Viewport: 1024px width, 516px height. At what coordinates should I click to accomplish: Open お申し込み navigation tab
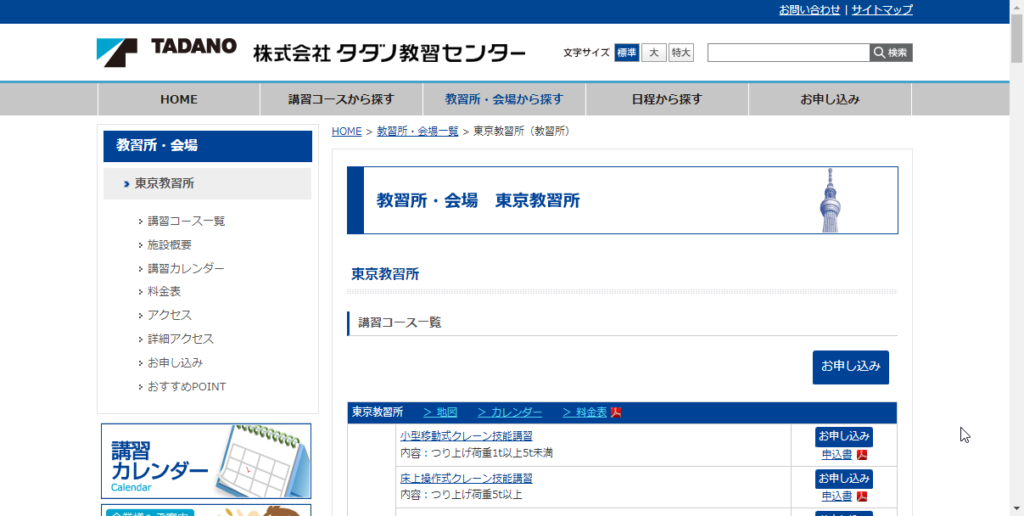pyautogui.click(x=830, y=99)
